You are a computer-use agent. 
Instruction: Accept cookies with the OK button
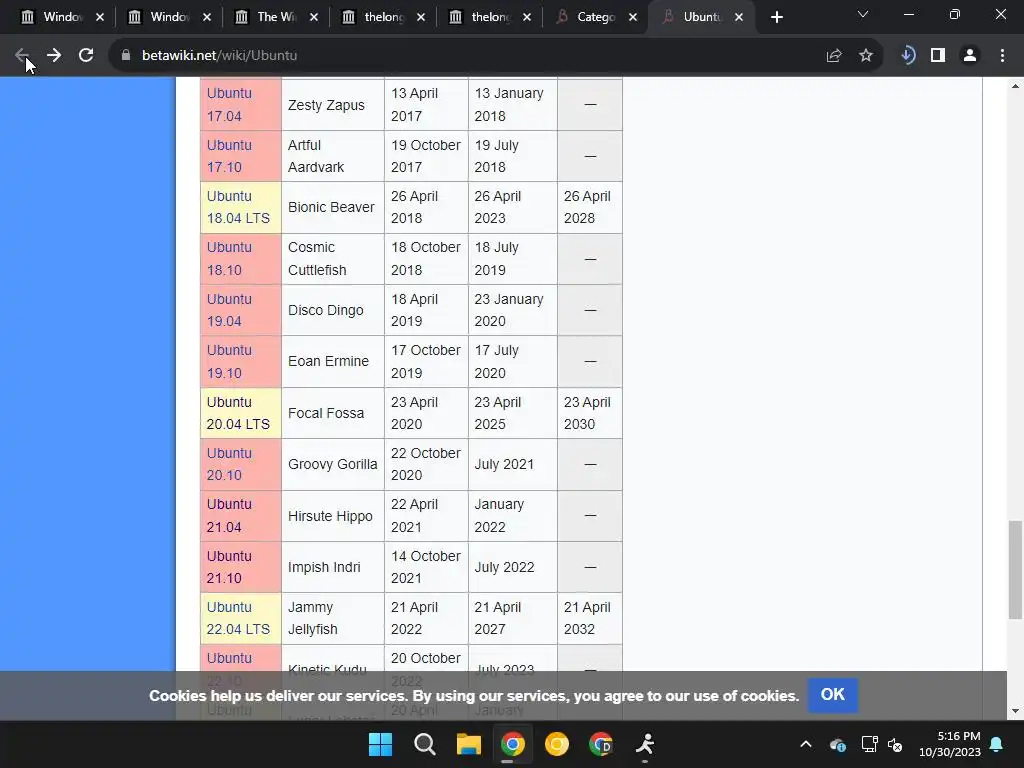[832, 695]
